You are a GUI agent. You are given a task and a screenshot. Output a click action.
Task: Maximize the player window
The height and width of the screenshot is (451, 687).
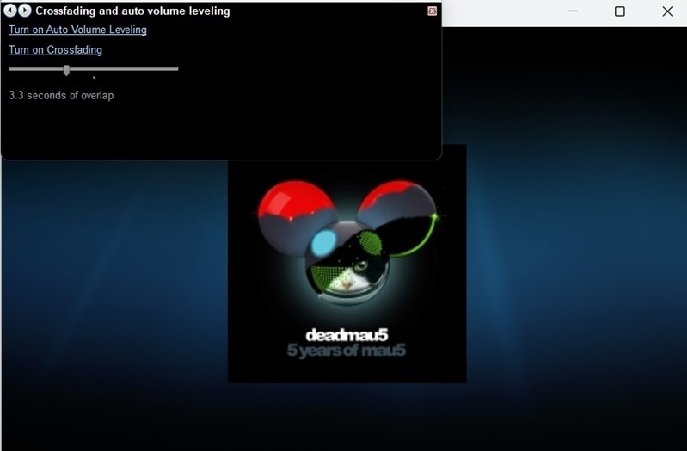(x=620, y=11)
